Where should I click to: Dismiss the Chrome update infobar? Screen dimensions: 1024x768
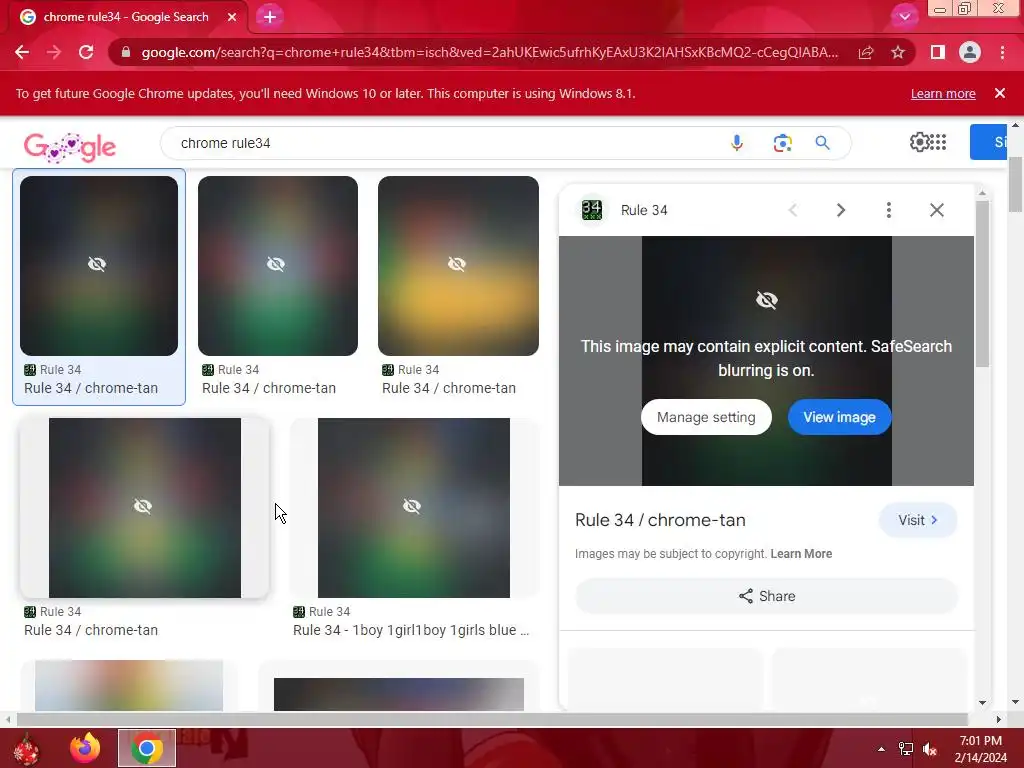click(1000, 93)
